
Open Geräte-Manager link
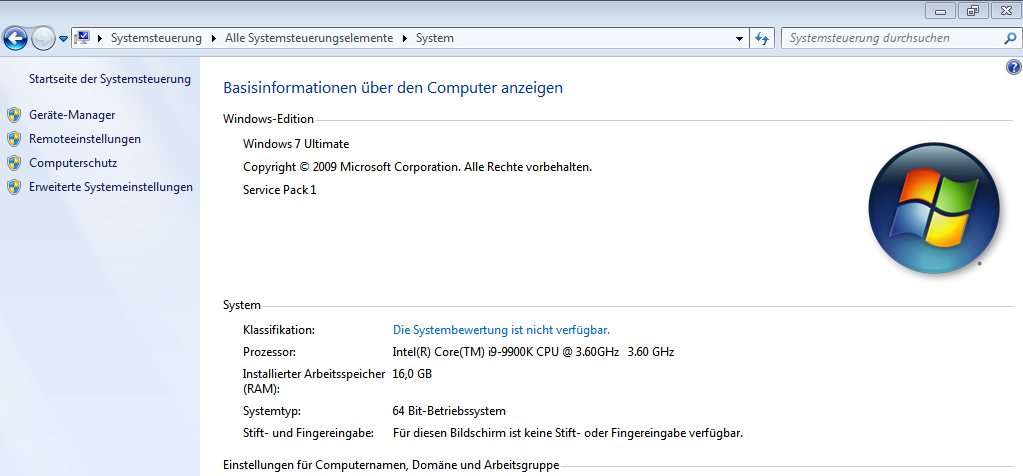72,115
